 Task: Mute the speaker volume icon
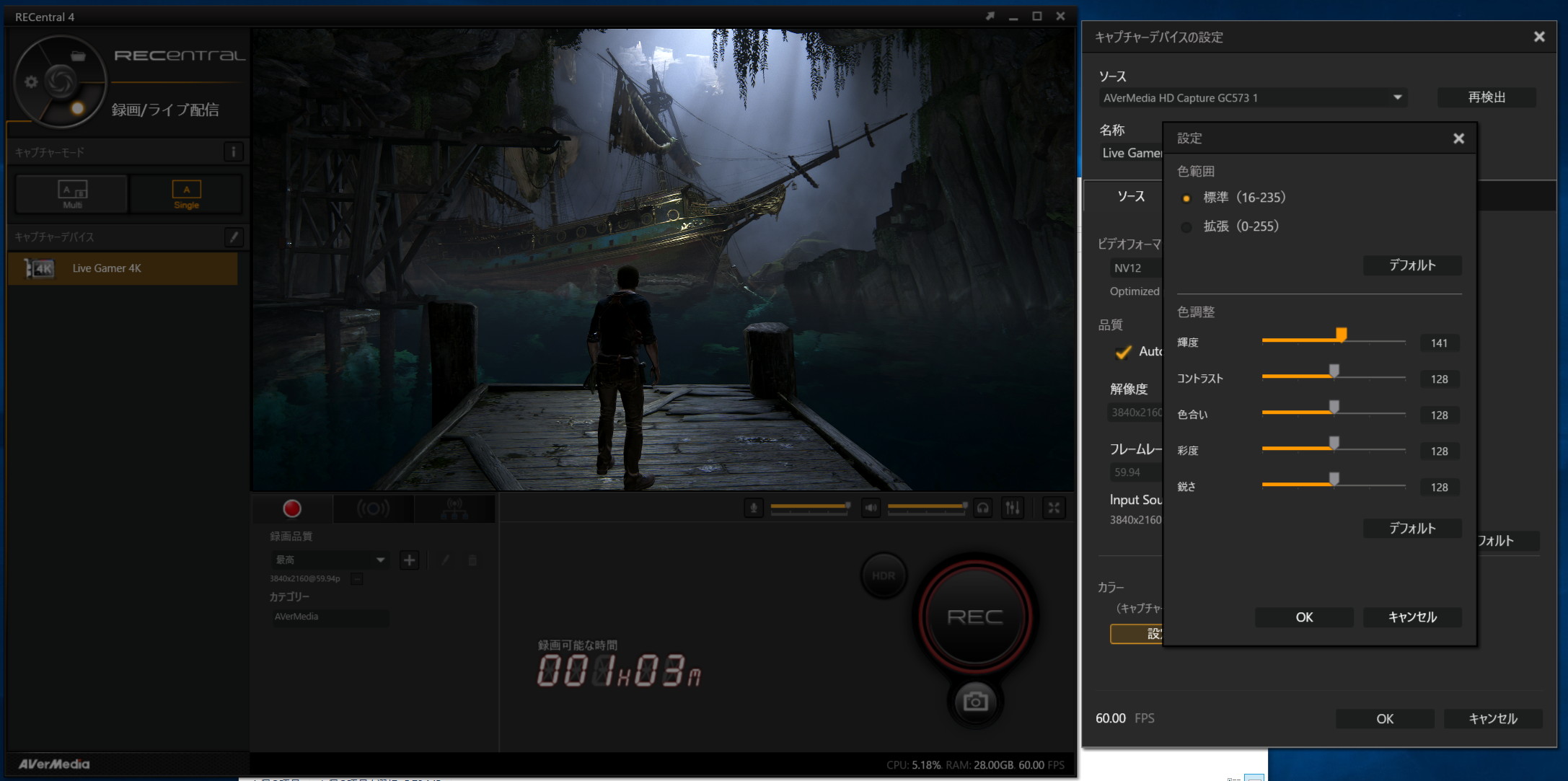tap(871, 508)
